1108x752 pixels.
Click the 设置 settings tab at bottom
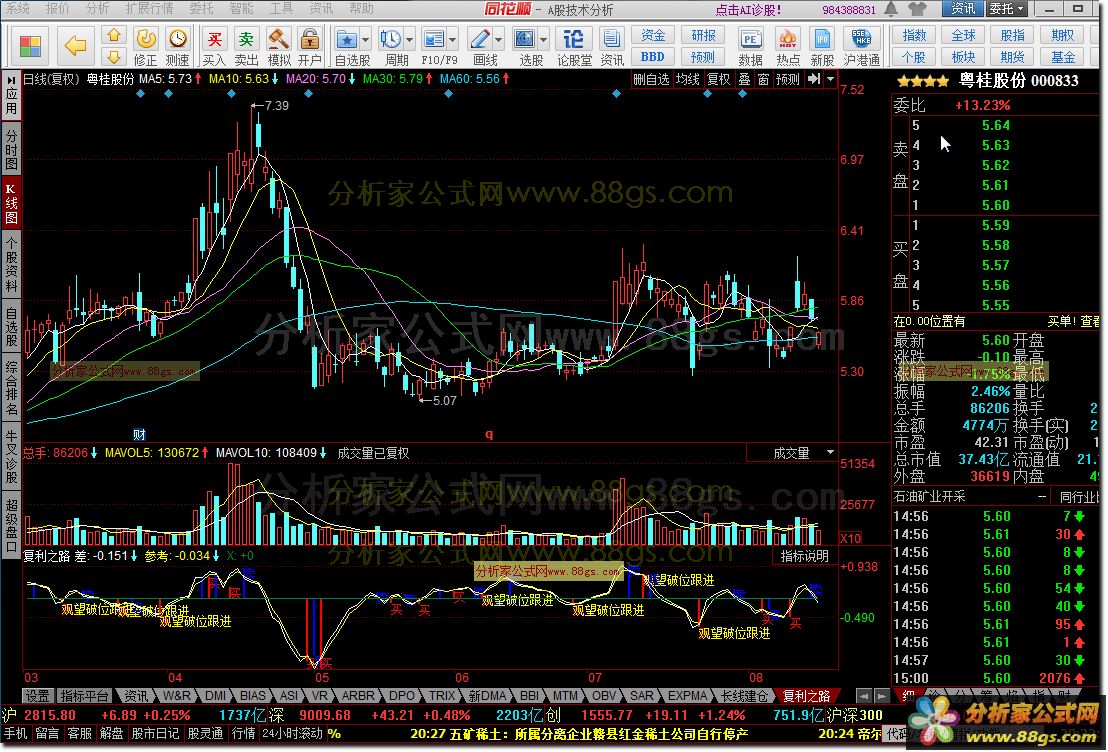pos(37,695)
